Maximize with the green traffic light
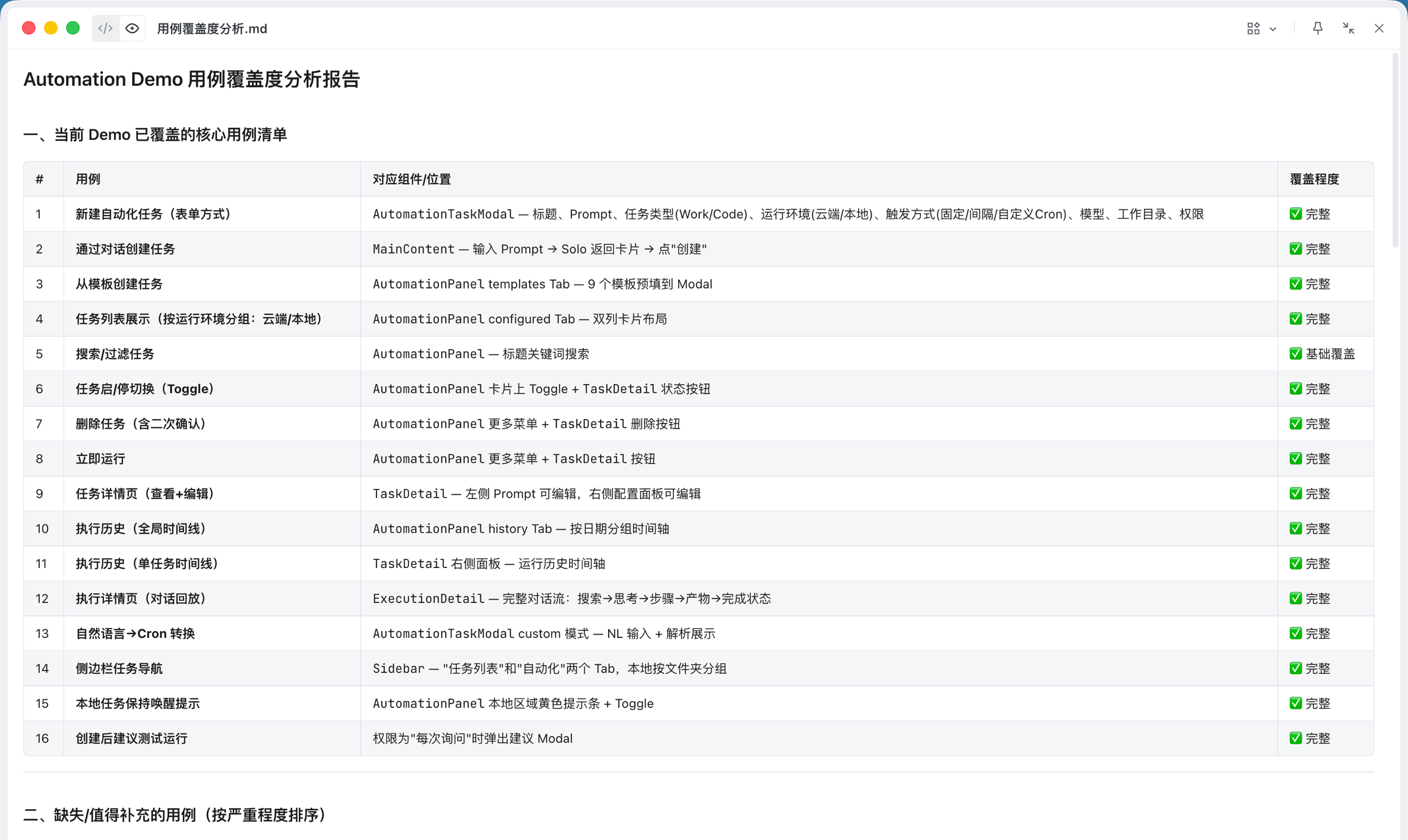 coord(73,27)
